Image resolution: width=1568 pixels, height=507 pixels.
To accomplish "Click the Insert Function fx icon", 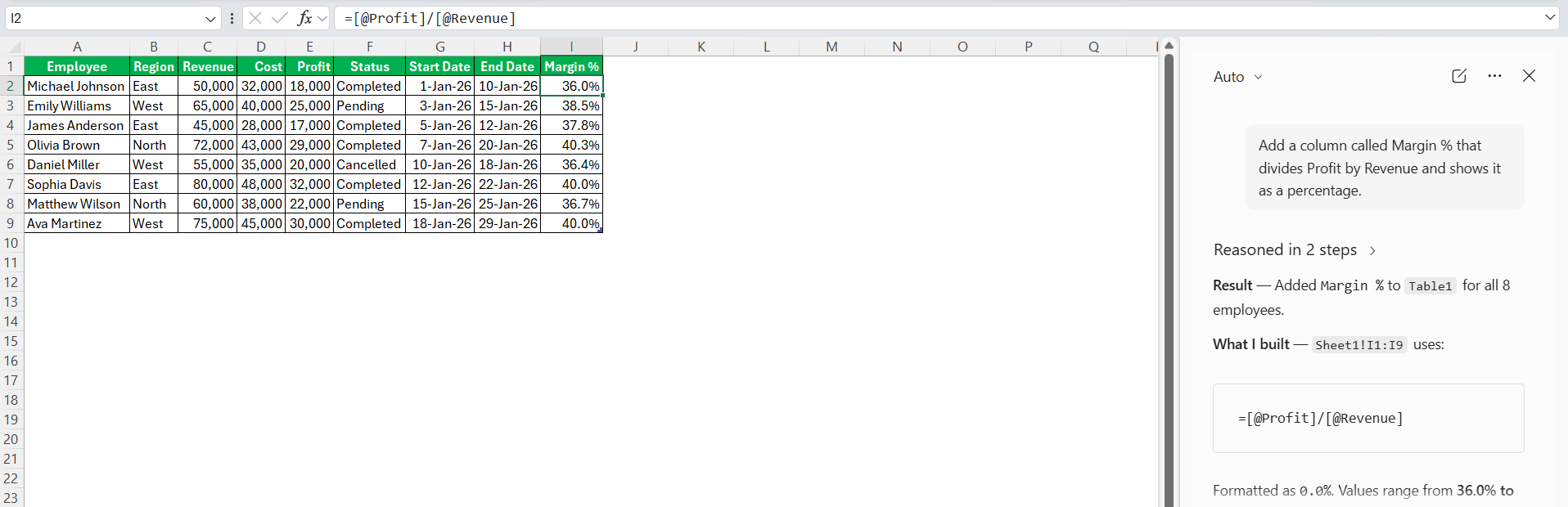I will (304, 18).
